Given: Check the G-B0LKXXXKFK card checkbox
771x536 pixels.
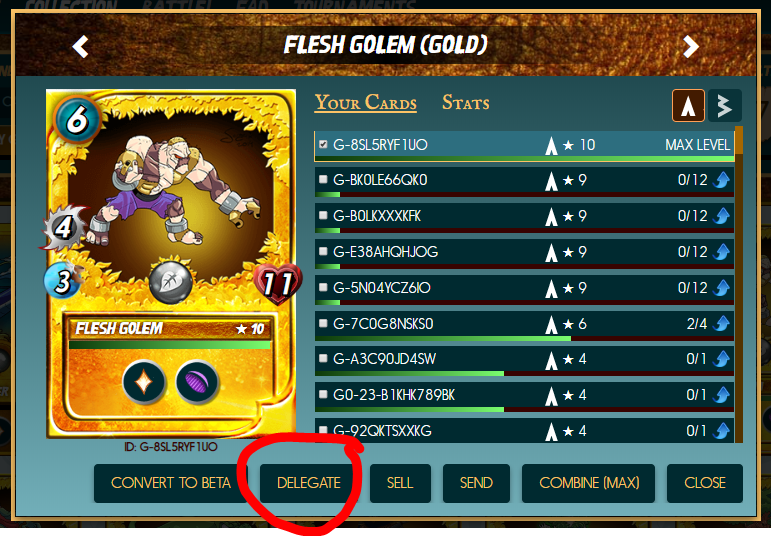Looking at the screenshot, I should [x=323, y=215].
